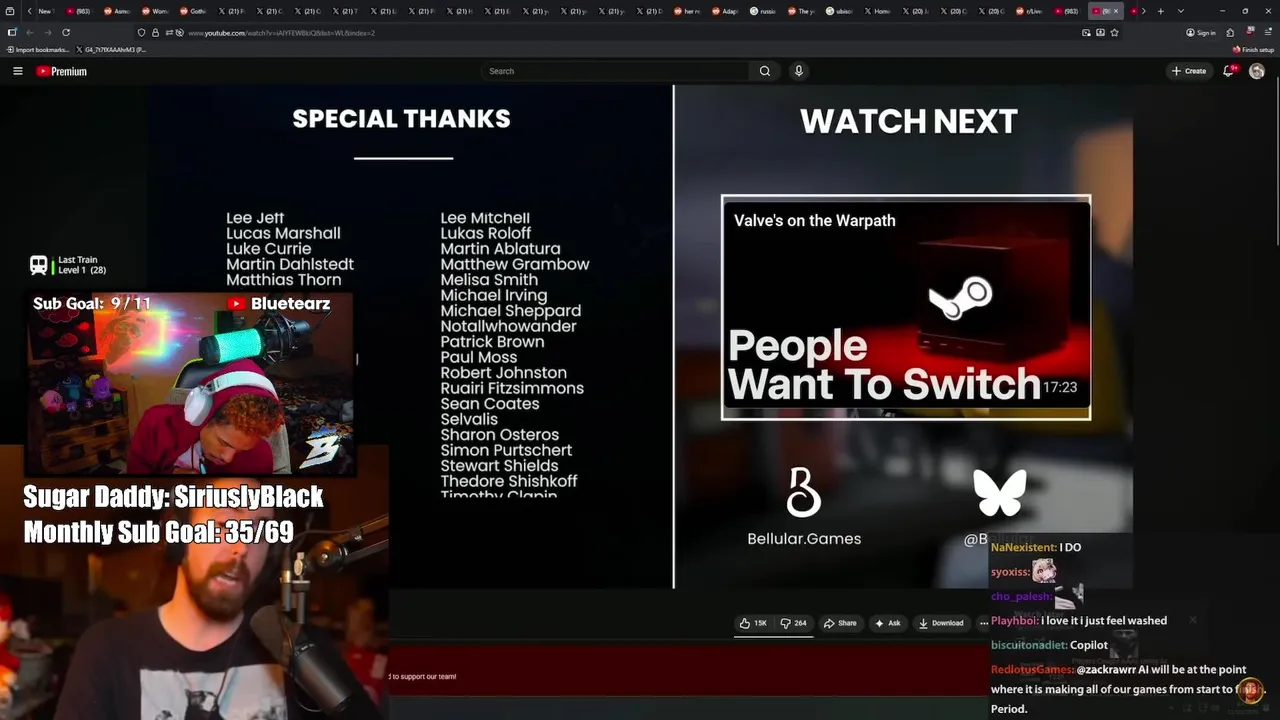Download the video
1280x720 pixels.
(x=941, y=623)
